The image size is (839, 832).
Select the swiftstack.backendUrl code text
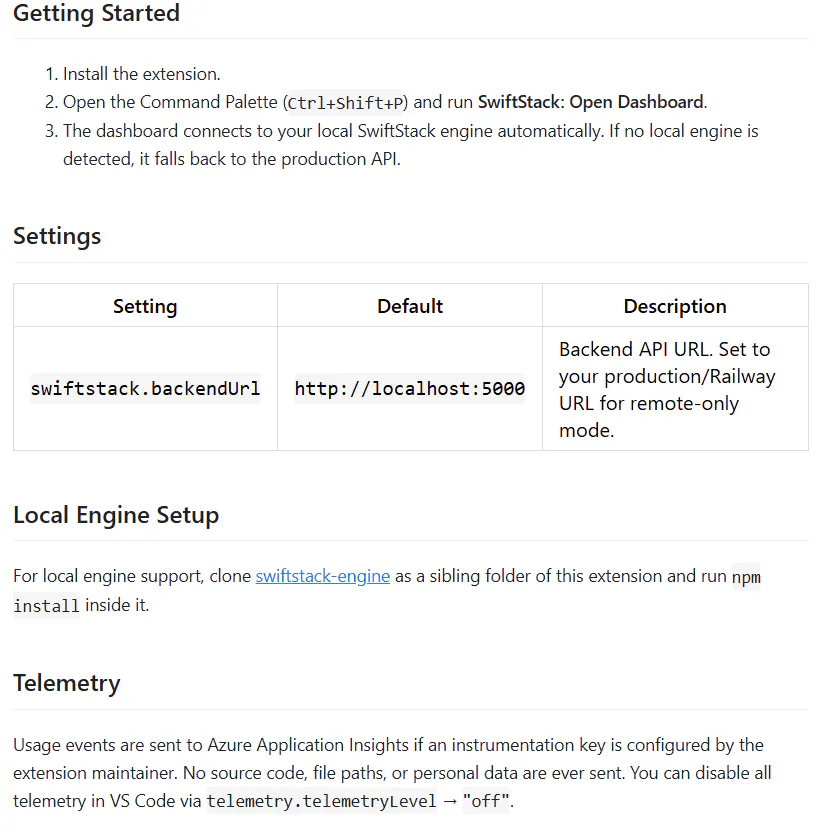(145, 388)
